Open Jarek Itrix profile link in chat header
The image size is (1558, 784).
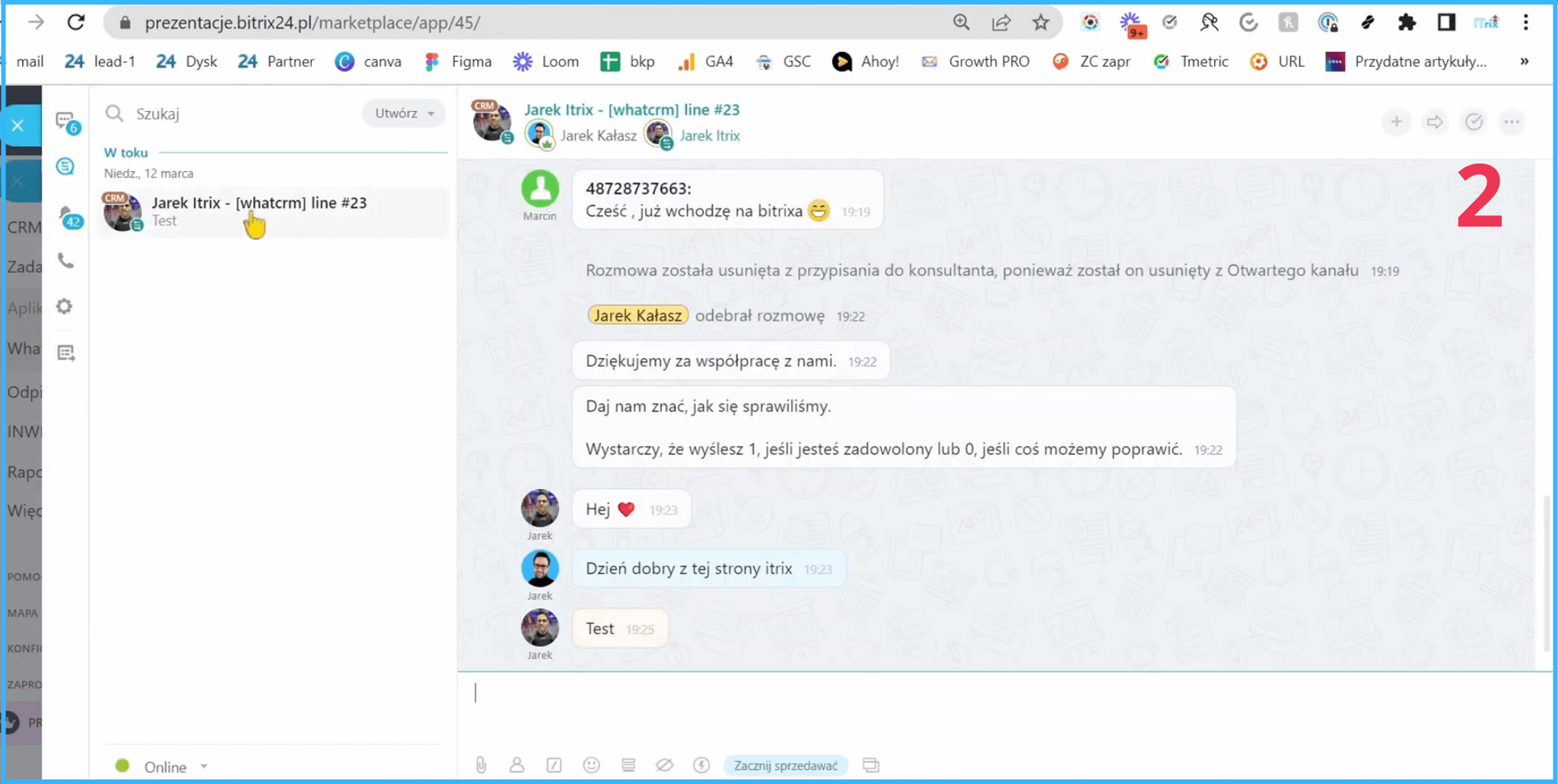point(709,135)
